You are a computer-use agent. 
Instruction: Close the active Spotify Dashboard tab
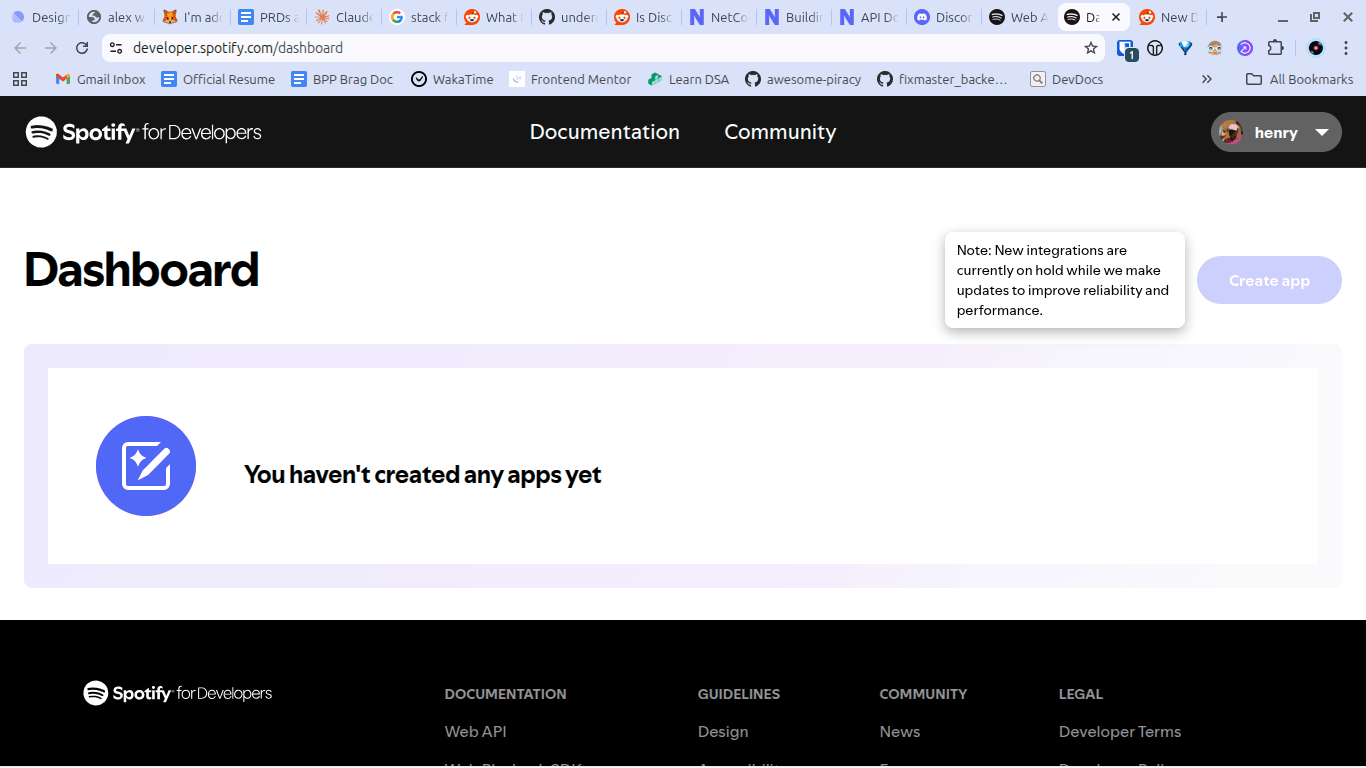1116,17
